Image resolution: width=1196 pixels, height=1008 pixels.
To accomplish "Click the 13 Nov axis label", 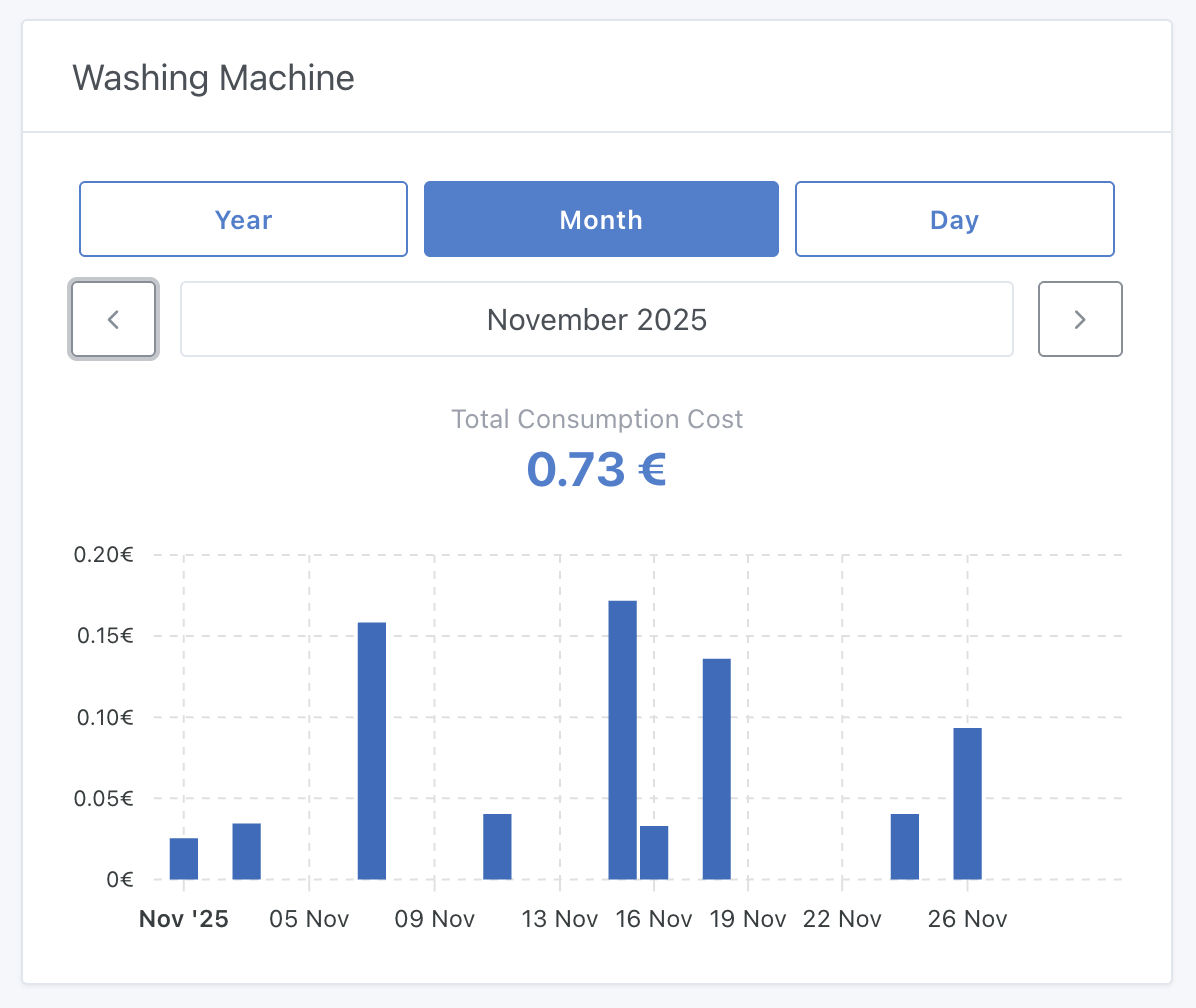I will [560, 918].
